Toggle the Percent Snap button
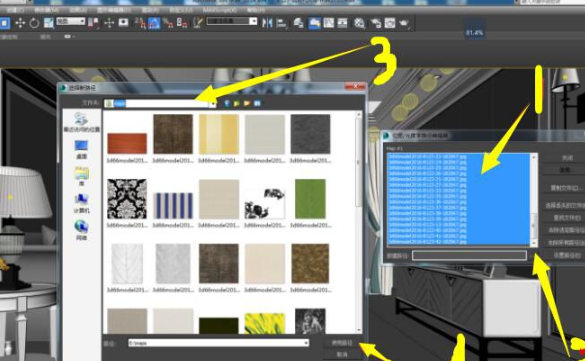 168,23
